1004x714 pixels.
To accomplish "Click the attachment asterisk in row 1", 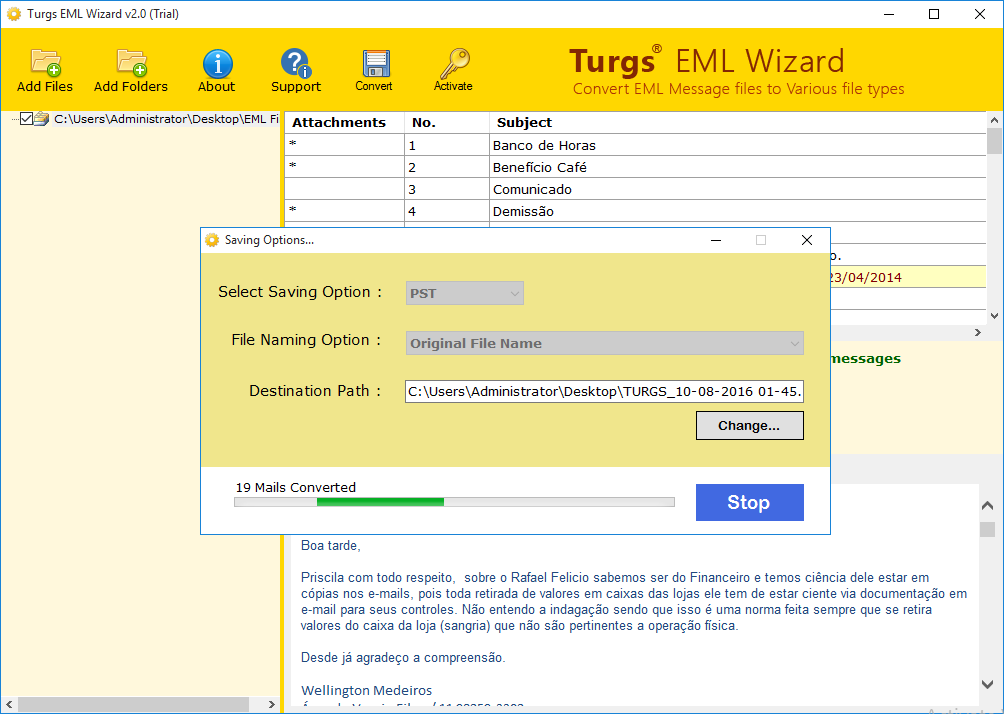I will pos(293,145).
